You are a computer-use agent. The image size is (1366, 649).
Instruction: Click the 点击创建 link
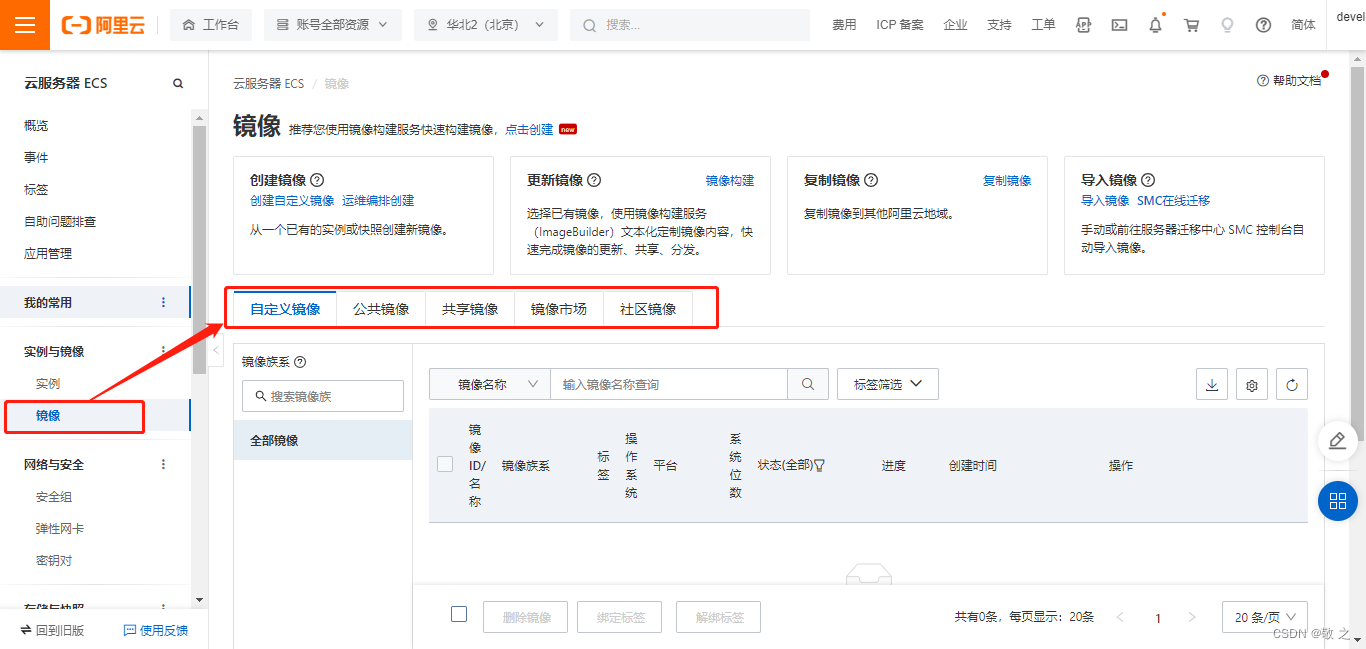click(x=529, y=130)
